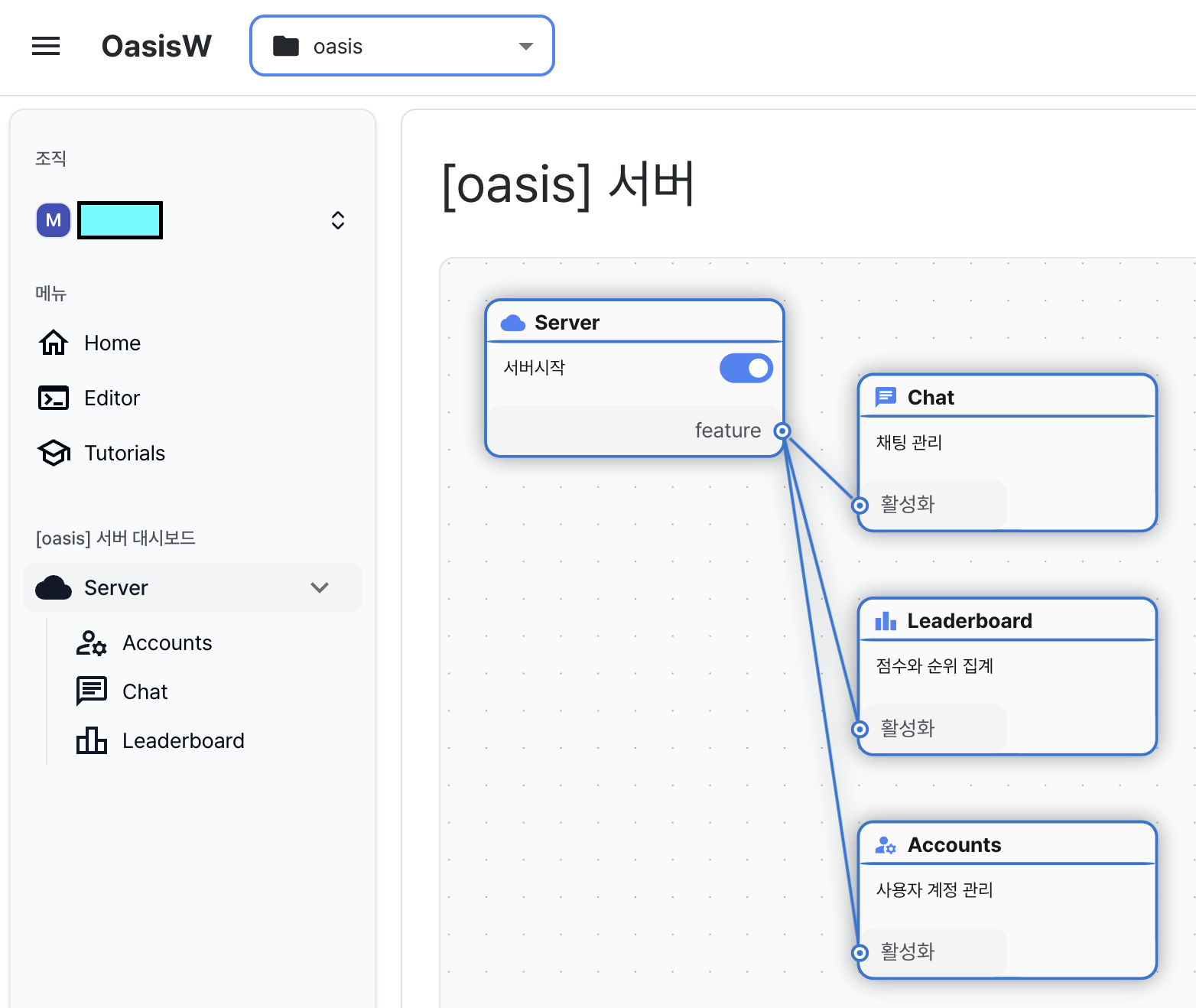Screen dimensions: 1196x1008
Task: Select Leaderboard in the sidebar submenu
Action: pos(183,740)
